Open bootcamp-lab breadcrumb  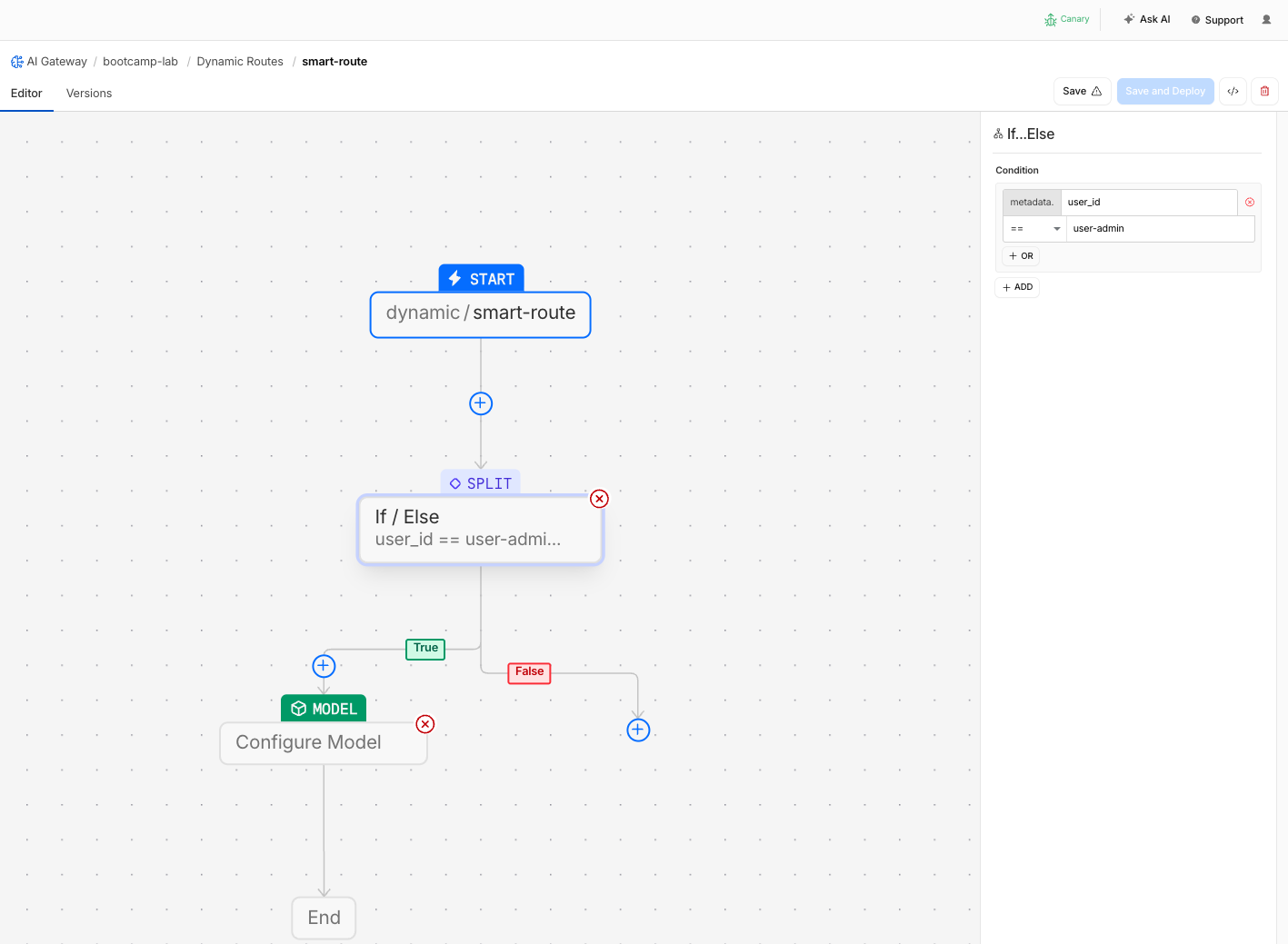coord(140,62)
